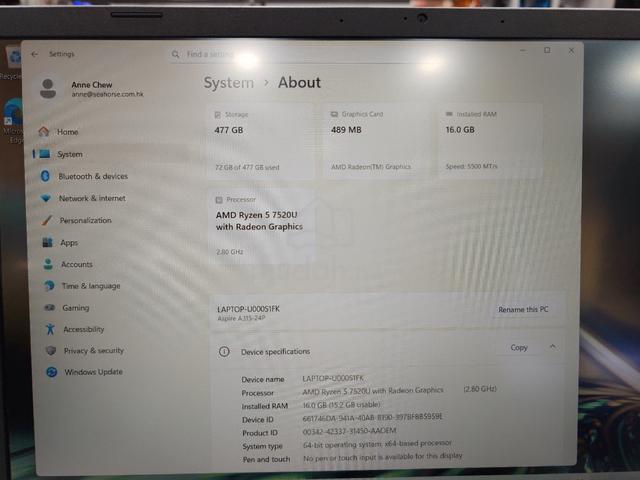Viewport: 640px width, 480px height.
Task: Select the Time & language globe icon
Action: click(49, 286)
